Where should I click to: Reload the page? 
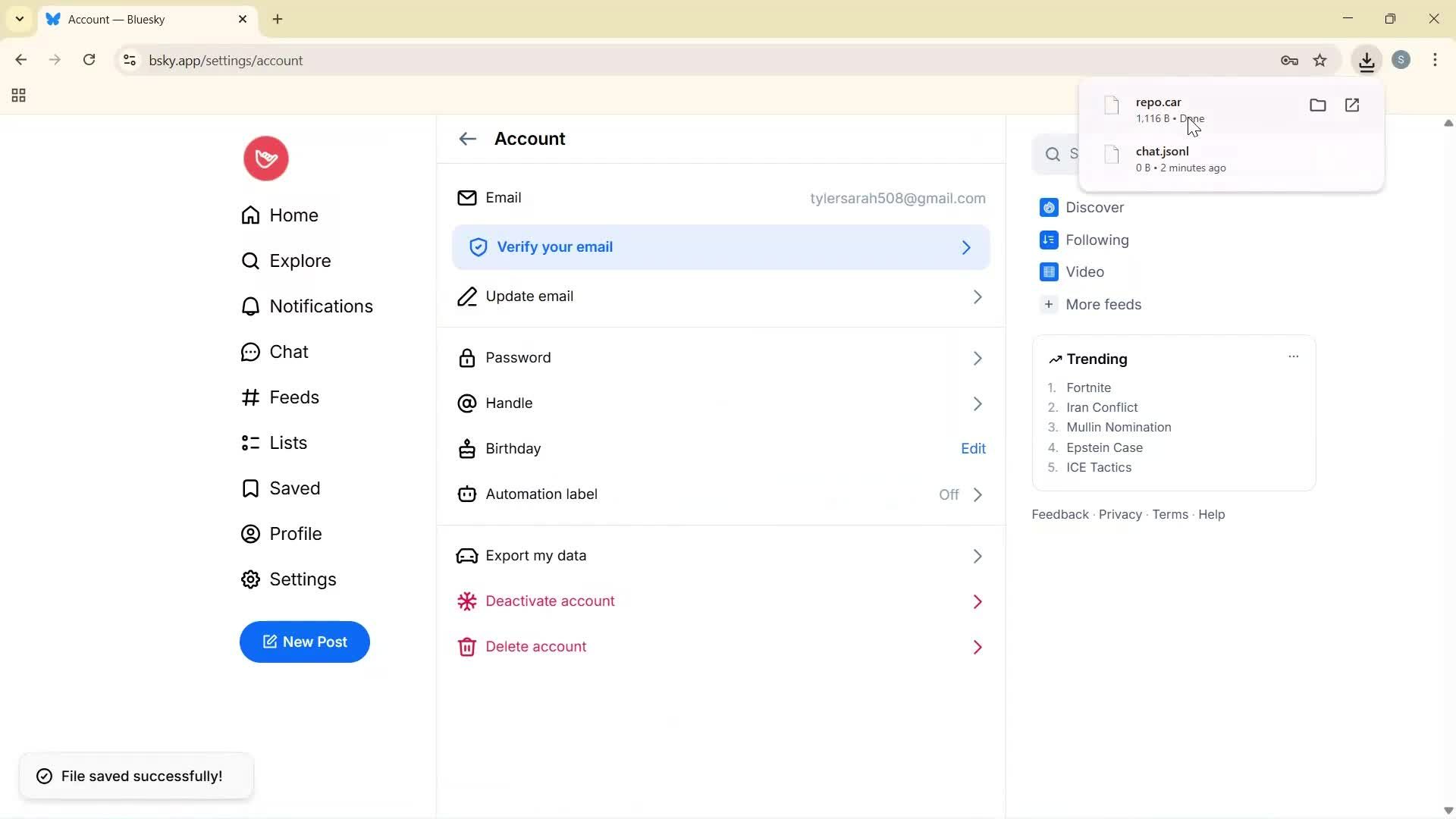pyautogui.click(x=89, y=60)
